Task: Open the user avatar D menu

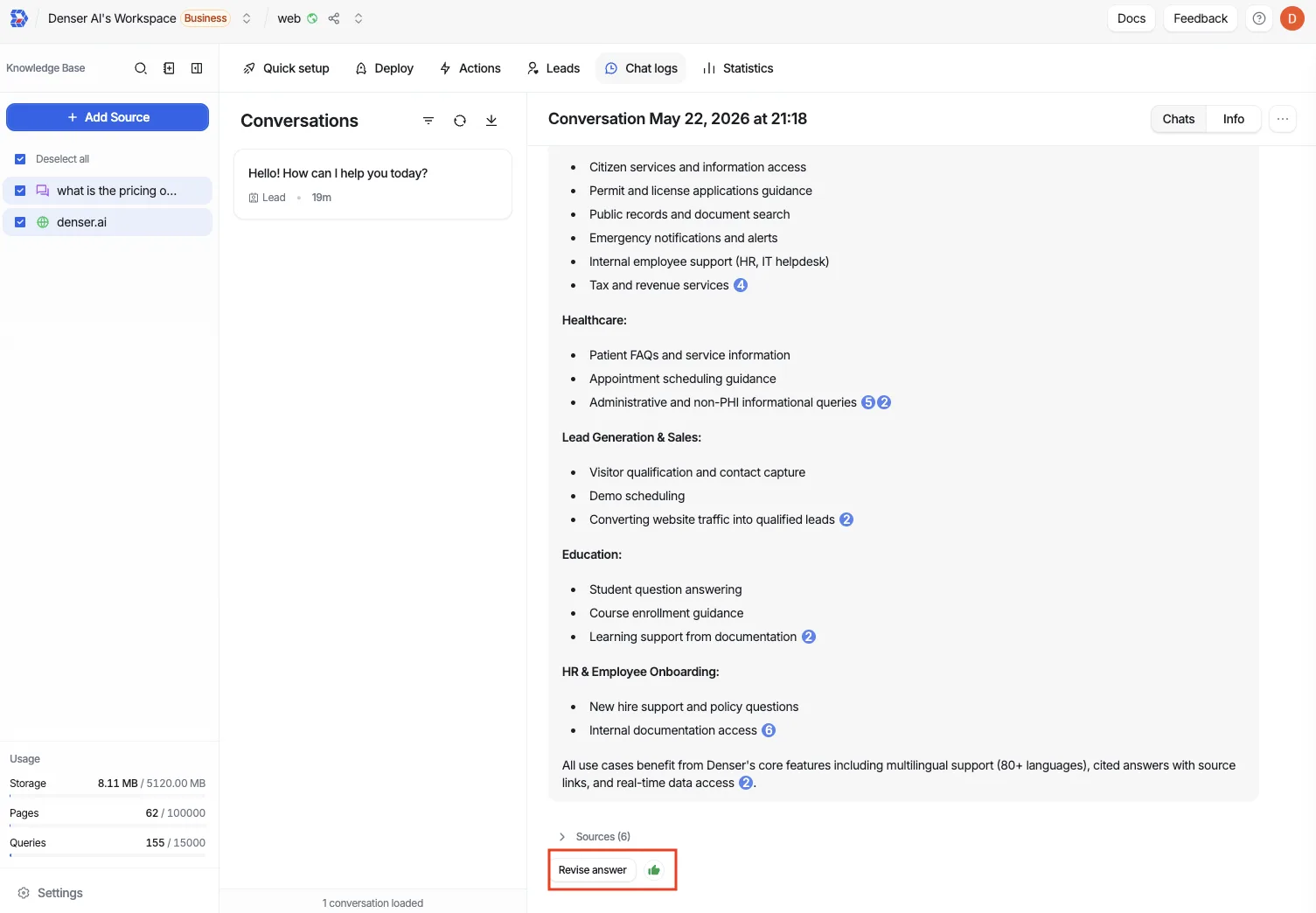Action: click(1292, 18)
